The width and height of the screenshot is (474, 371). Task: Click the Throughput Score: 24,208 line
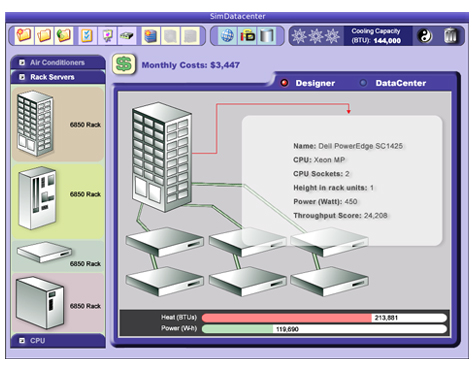coord(340,216)
